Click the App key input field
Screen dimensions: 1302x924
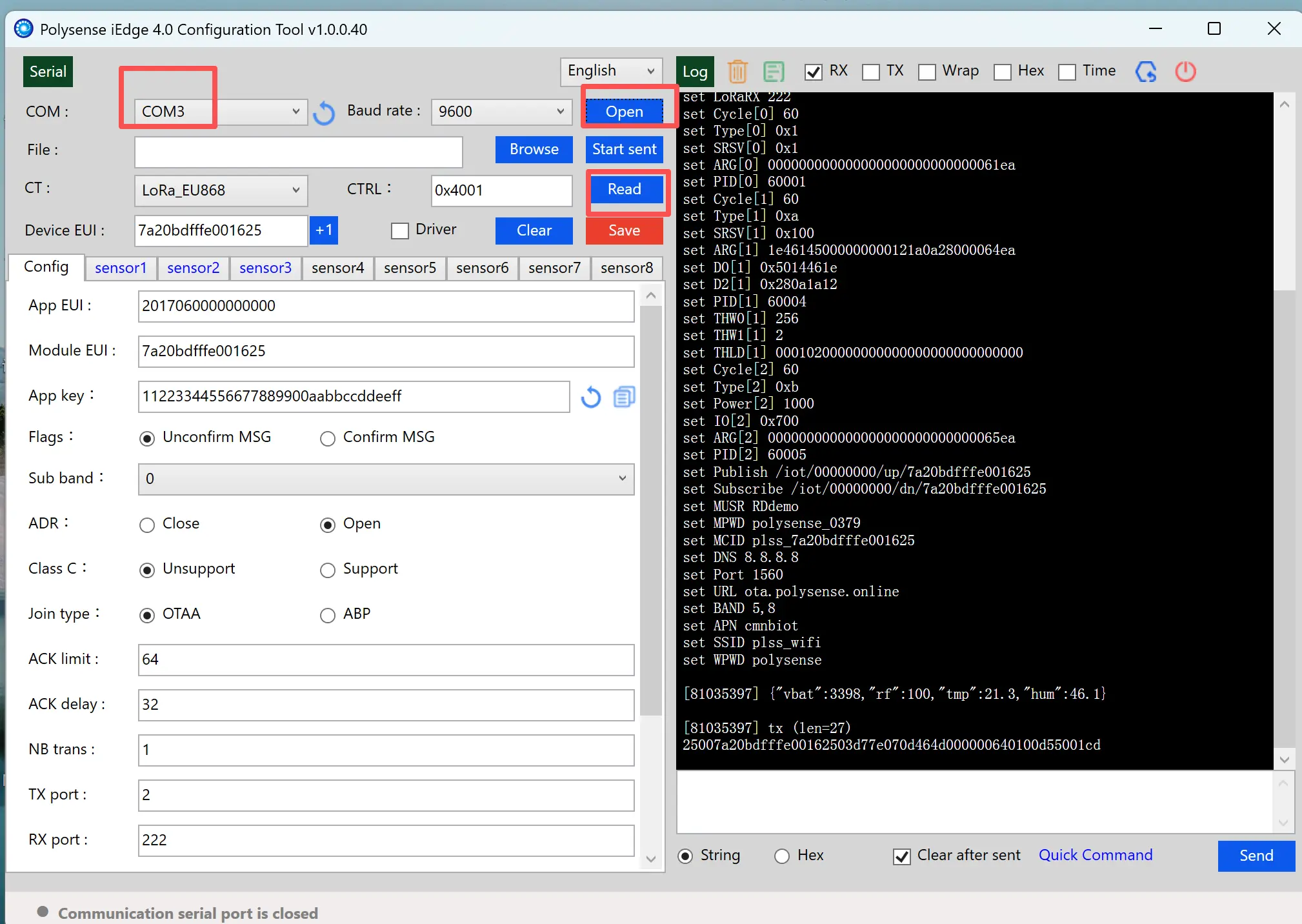pos(354,397)
